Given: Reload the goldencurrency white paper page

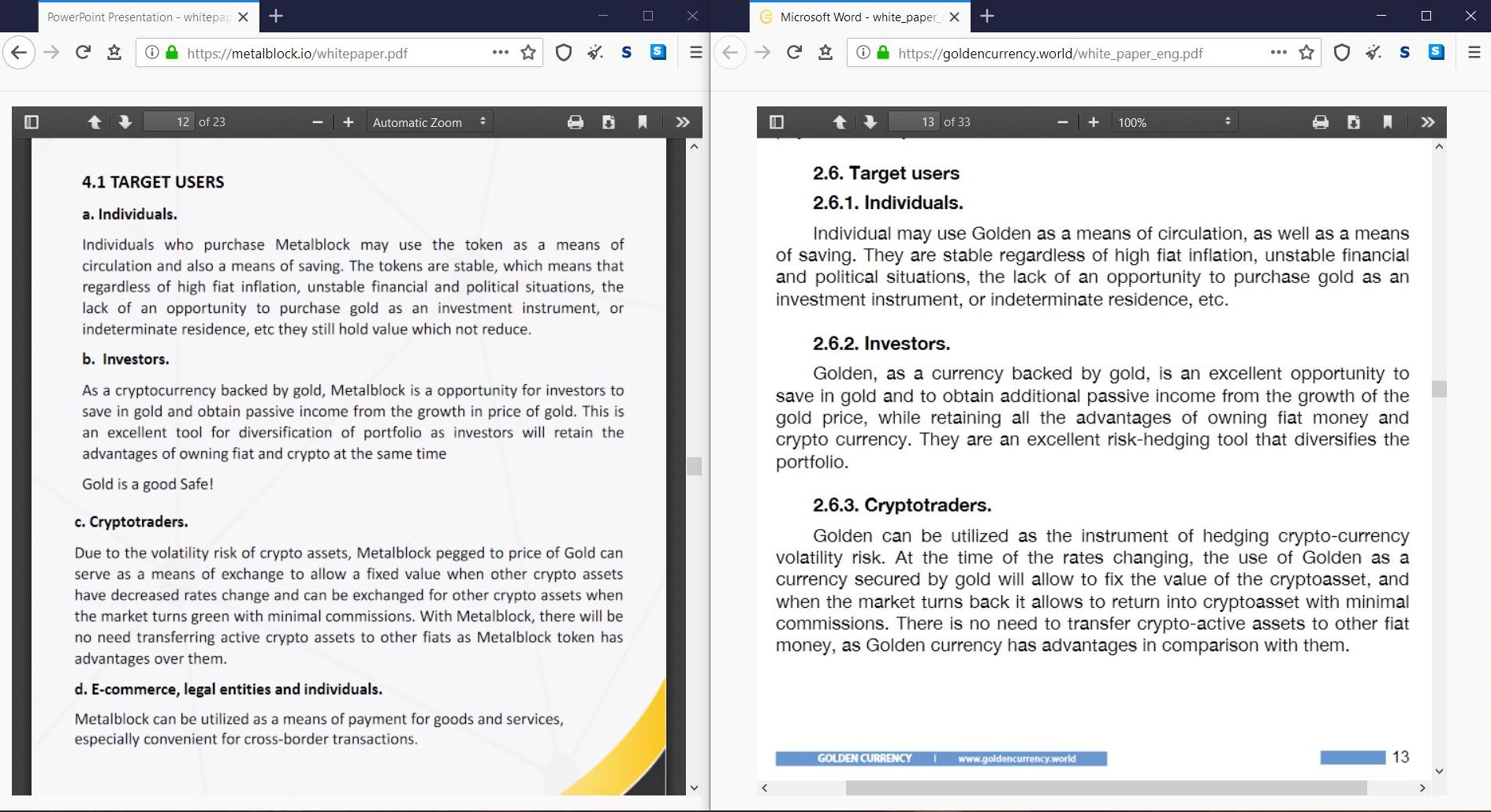Looking at the screenshot, I should coord(794,53).
